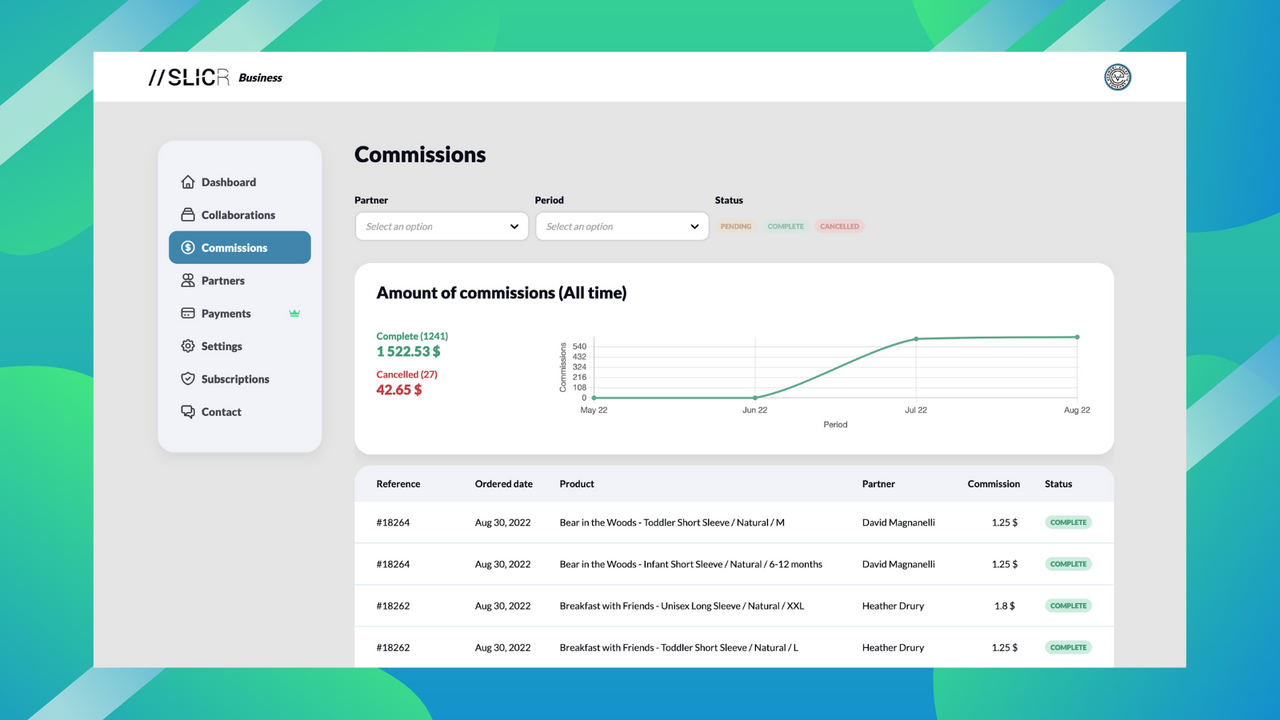Click the Product column header
This screenshot has height=720, width=1280.
(577, 484)
